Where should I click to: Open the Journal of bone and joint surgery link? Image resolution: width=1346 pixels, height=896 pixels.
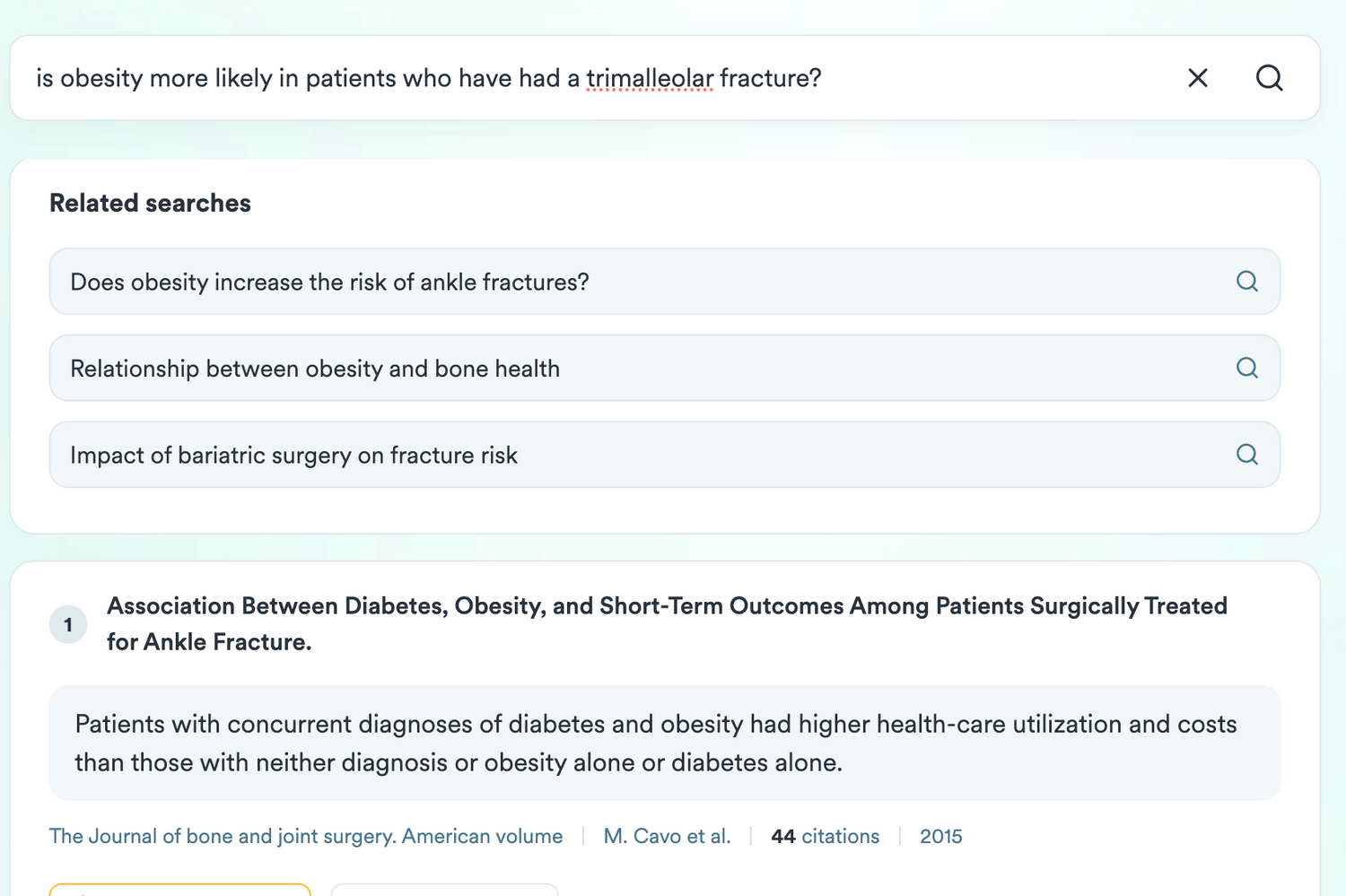click(306, 836)
